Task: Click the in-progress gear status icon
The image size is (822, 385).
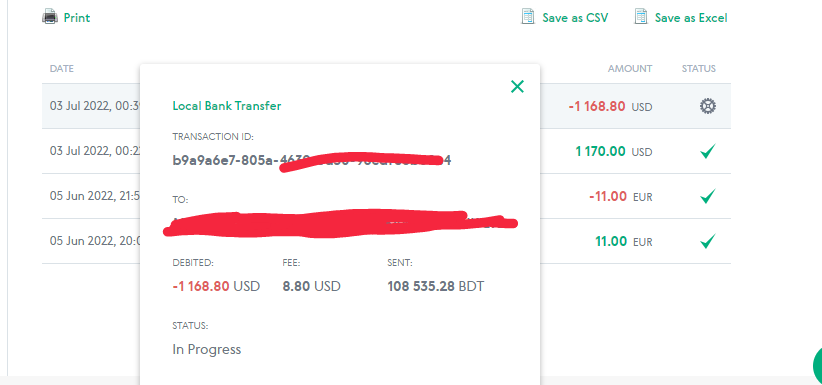Action: 707,106
